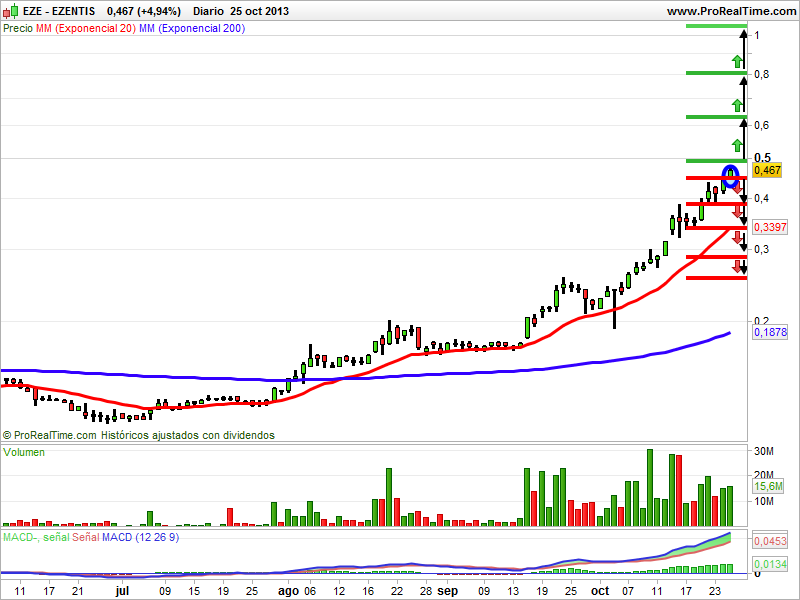
Task: Select the MACD-, señal legend label
Action: (x=36, y=537)
